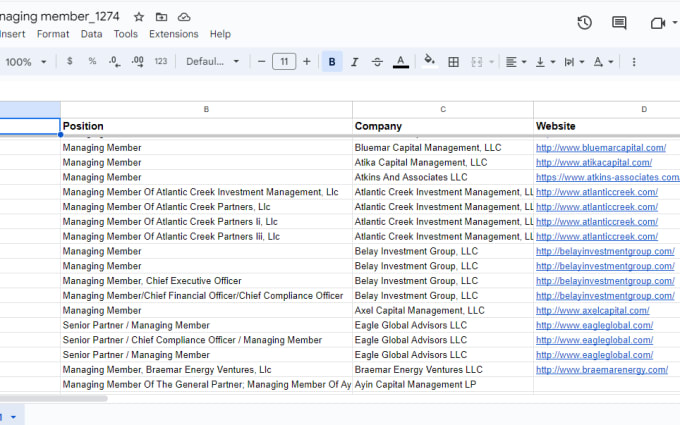Viewport: 680px width, 425px height.
Task: Open zoom level 100% dropdown
Action: [x=25, y=62]
